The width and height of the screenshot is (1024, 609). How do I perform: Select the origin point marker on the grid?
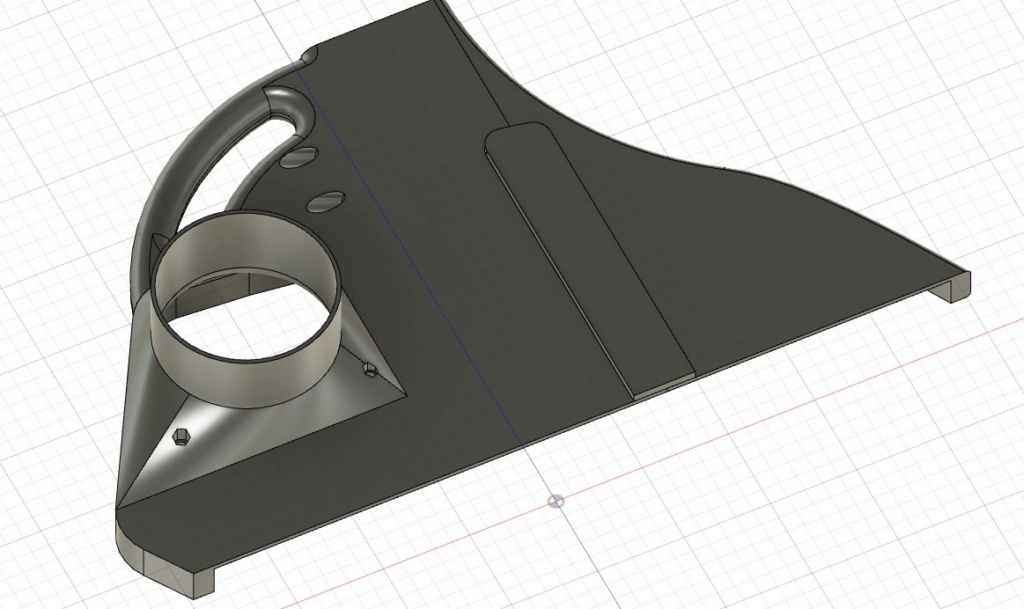[x=556, y=501]
